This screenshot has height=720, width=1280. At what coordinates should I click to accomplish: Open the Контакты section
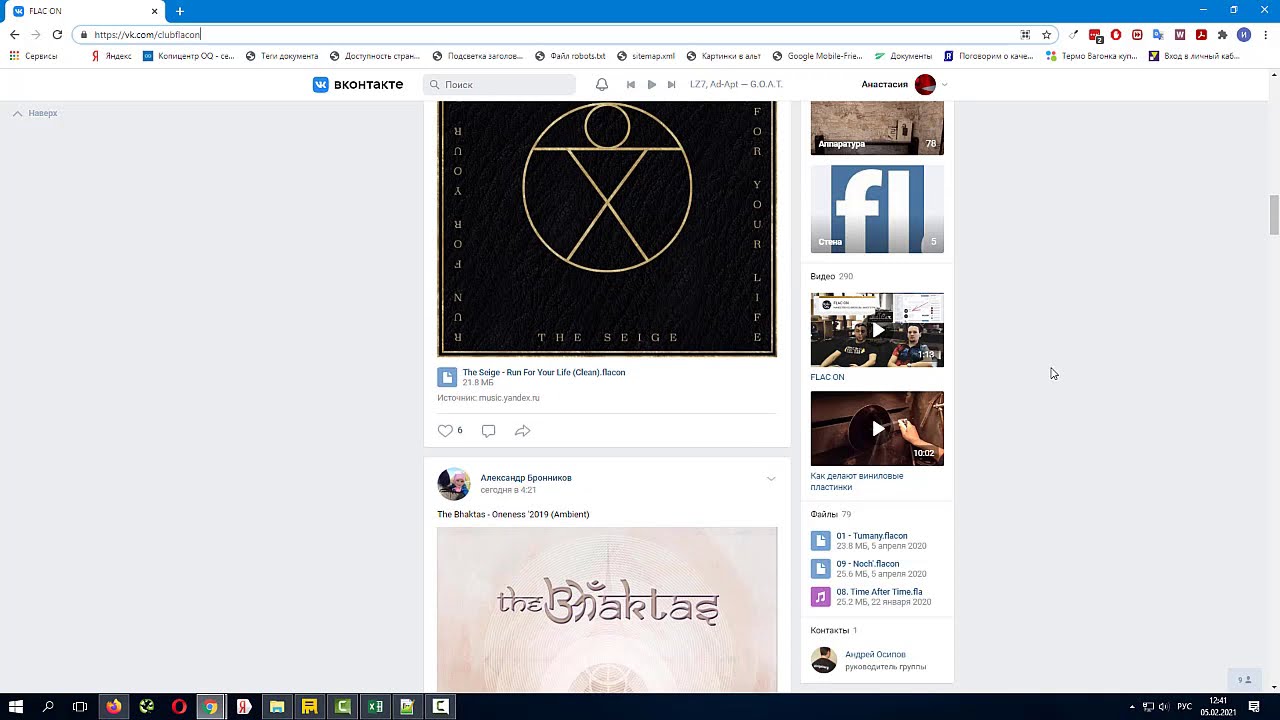[x=834, y=630]
